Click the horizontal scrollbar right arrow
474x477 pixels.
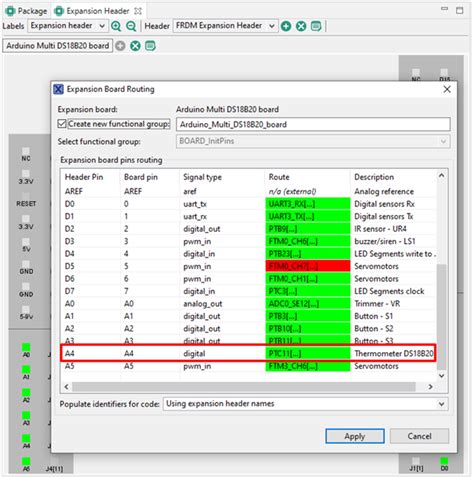coord(430,387)
